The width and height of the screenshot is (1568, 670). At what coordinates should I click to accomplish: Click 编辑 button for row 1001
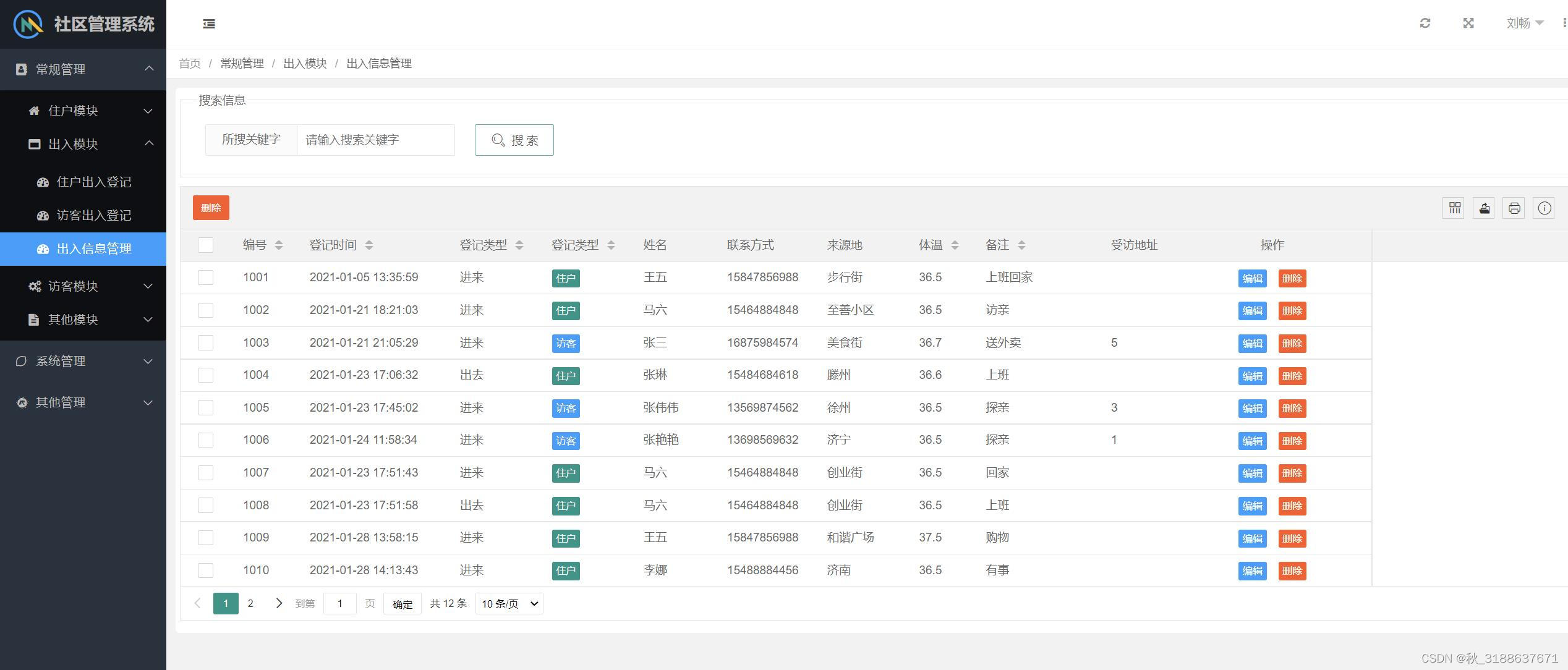1253,278
